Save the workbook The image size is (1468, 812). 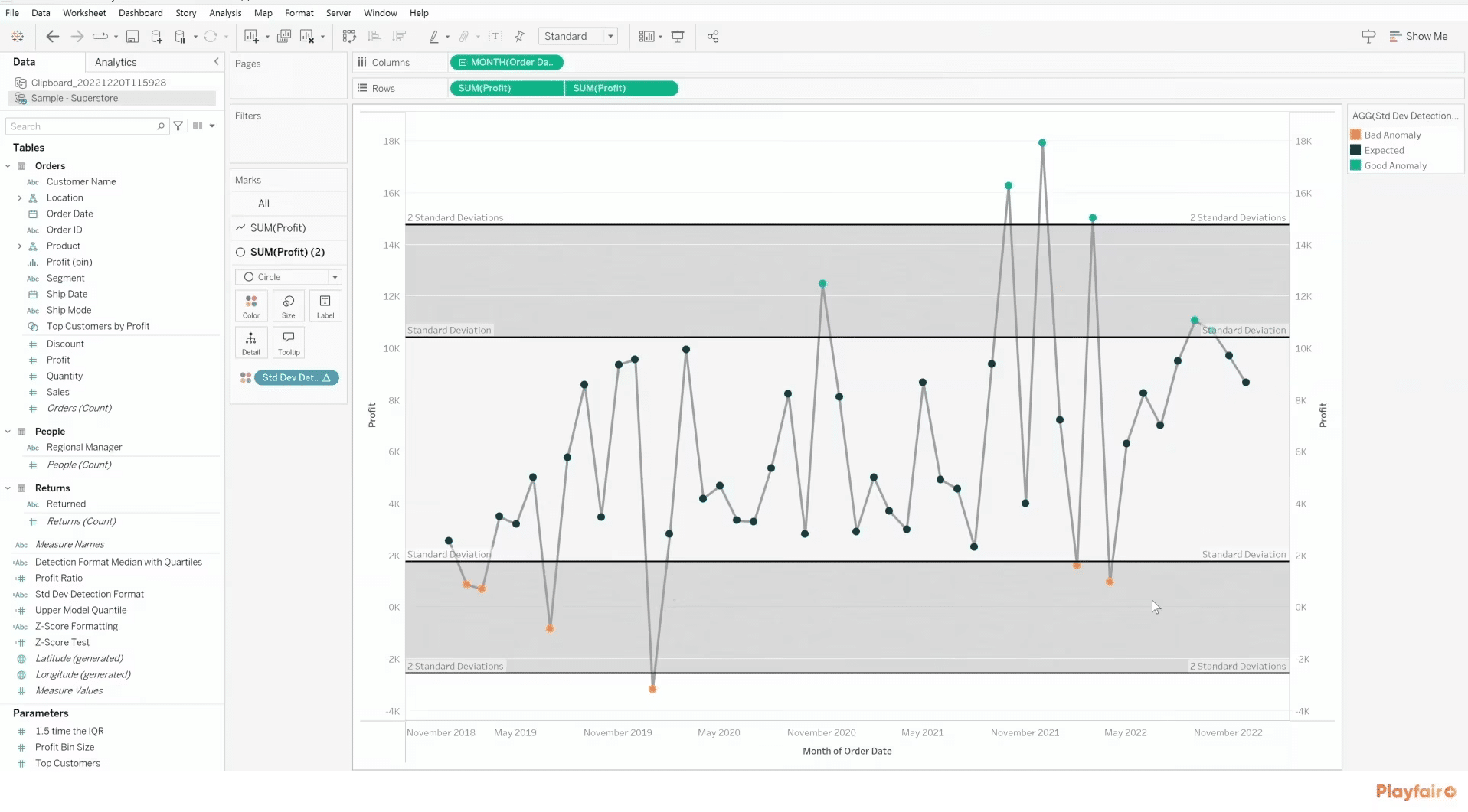132,36
